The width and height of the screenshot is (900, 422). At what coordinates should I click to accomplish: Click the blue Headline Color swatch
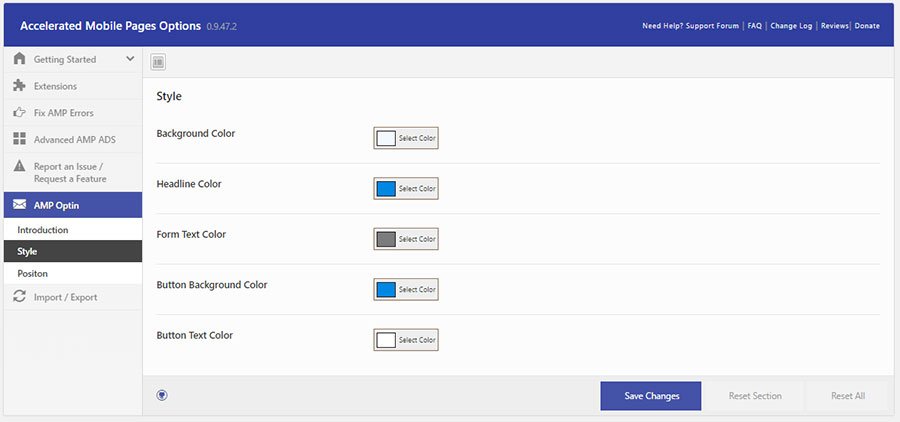(386, 188)
